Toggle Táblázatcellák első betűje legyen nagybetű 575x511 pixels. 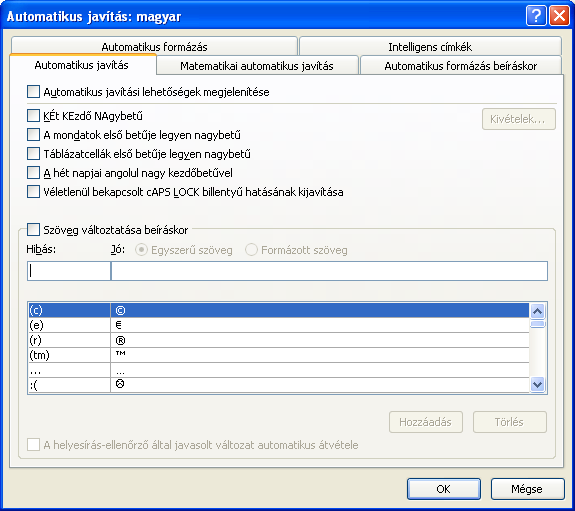33,154
